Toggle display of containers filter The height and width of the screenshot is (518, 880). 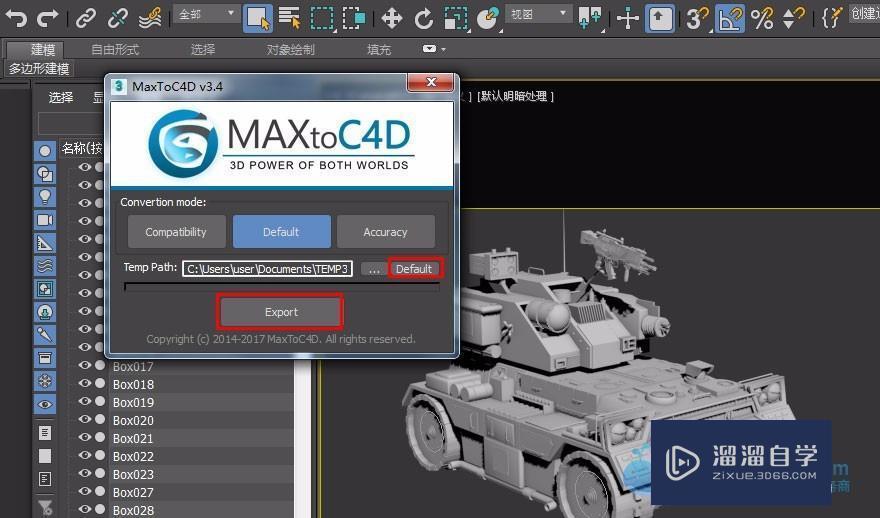45,358
